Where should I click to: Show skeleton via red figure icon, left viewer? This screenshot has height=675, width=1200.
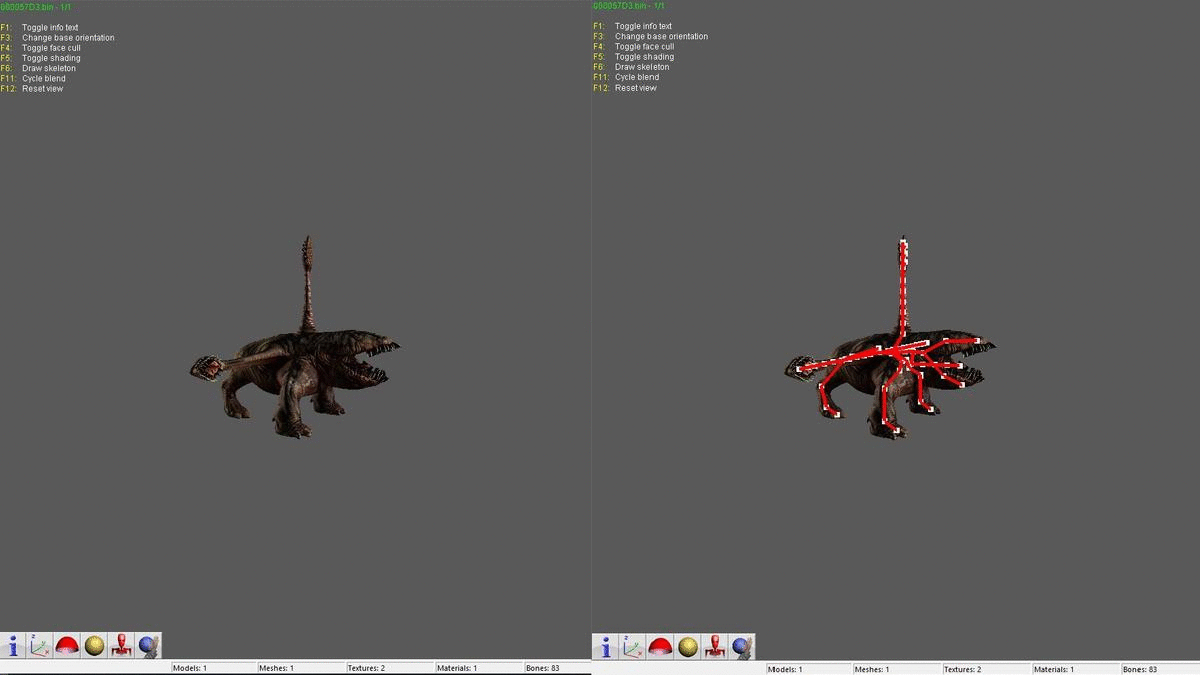coord(121,646)
